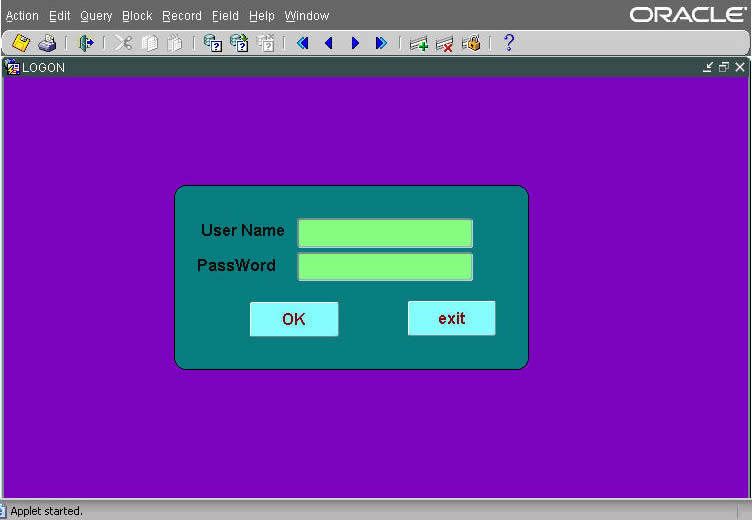Jump to last record with double-right arrow
The image size is (752, 520).
380,43
